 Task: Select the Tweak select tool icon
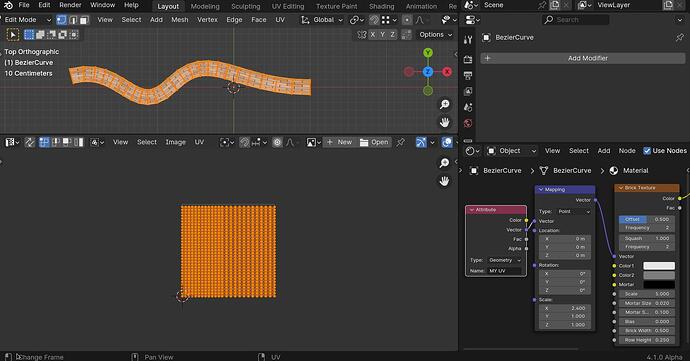point(13,35)
